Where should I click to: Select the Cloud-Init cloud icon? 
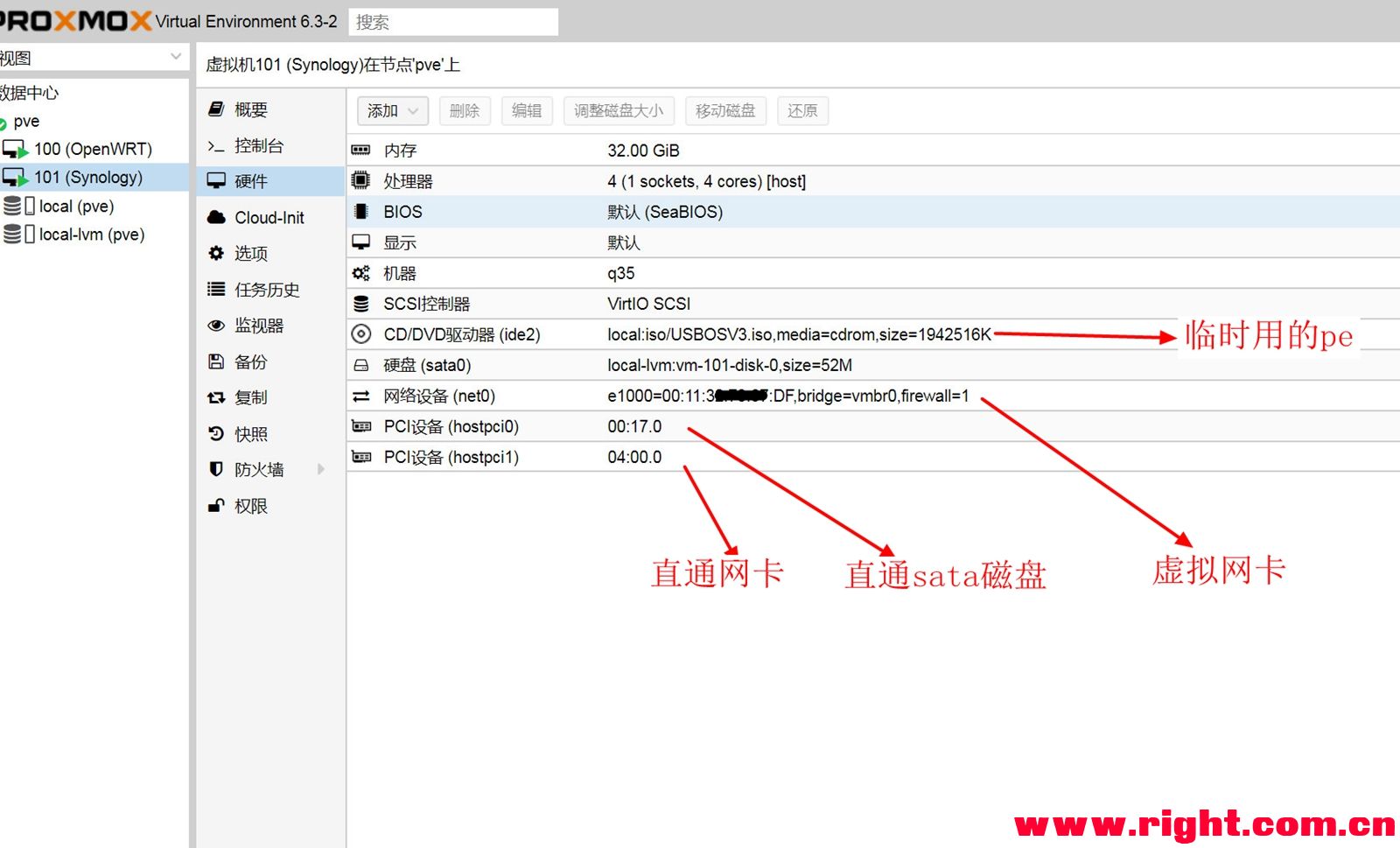(x=215, y=217)
